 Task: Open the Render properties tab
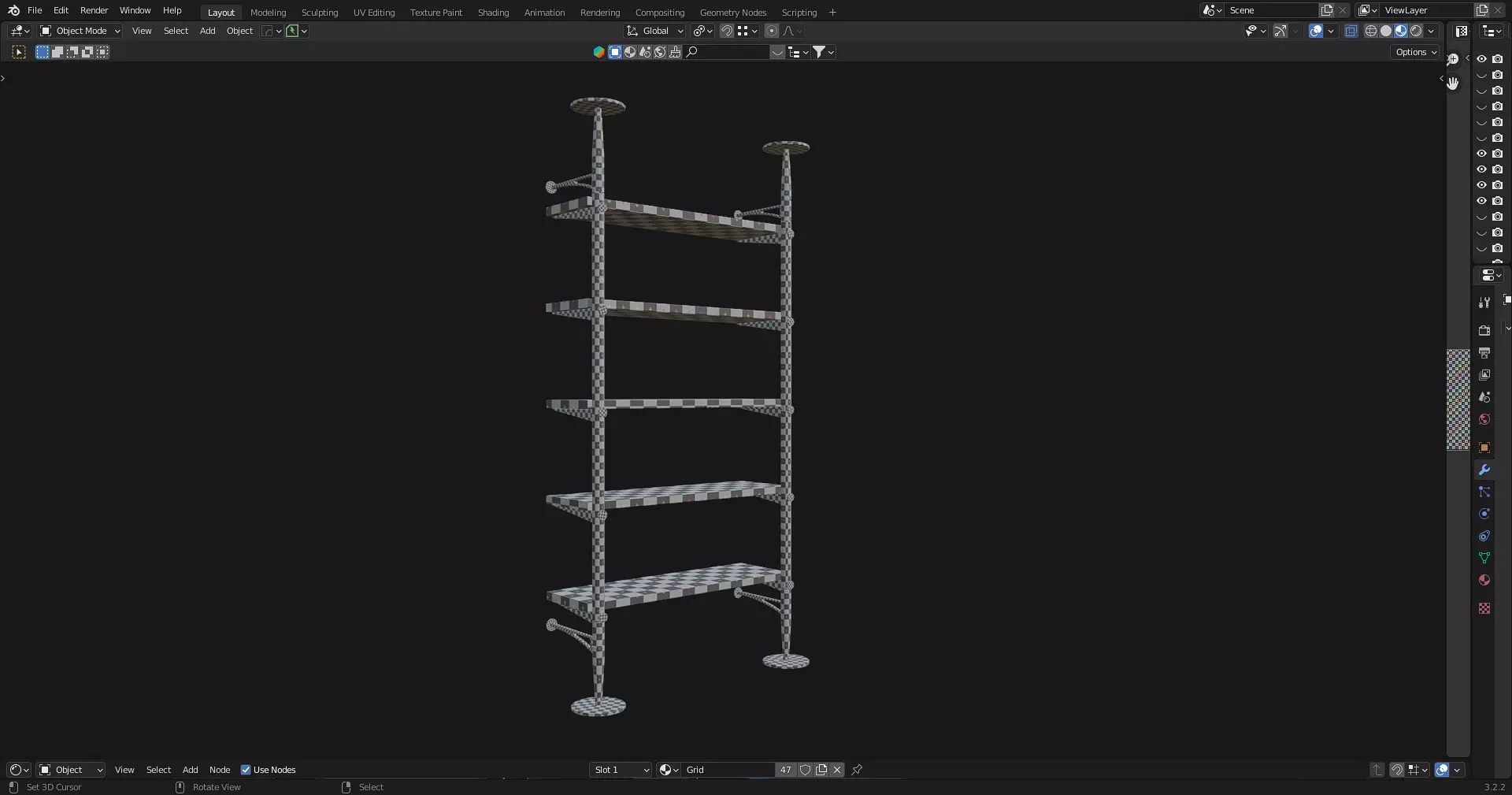click(1484, 331)
